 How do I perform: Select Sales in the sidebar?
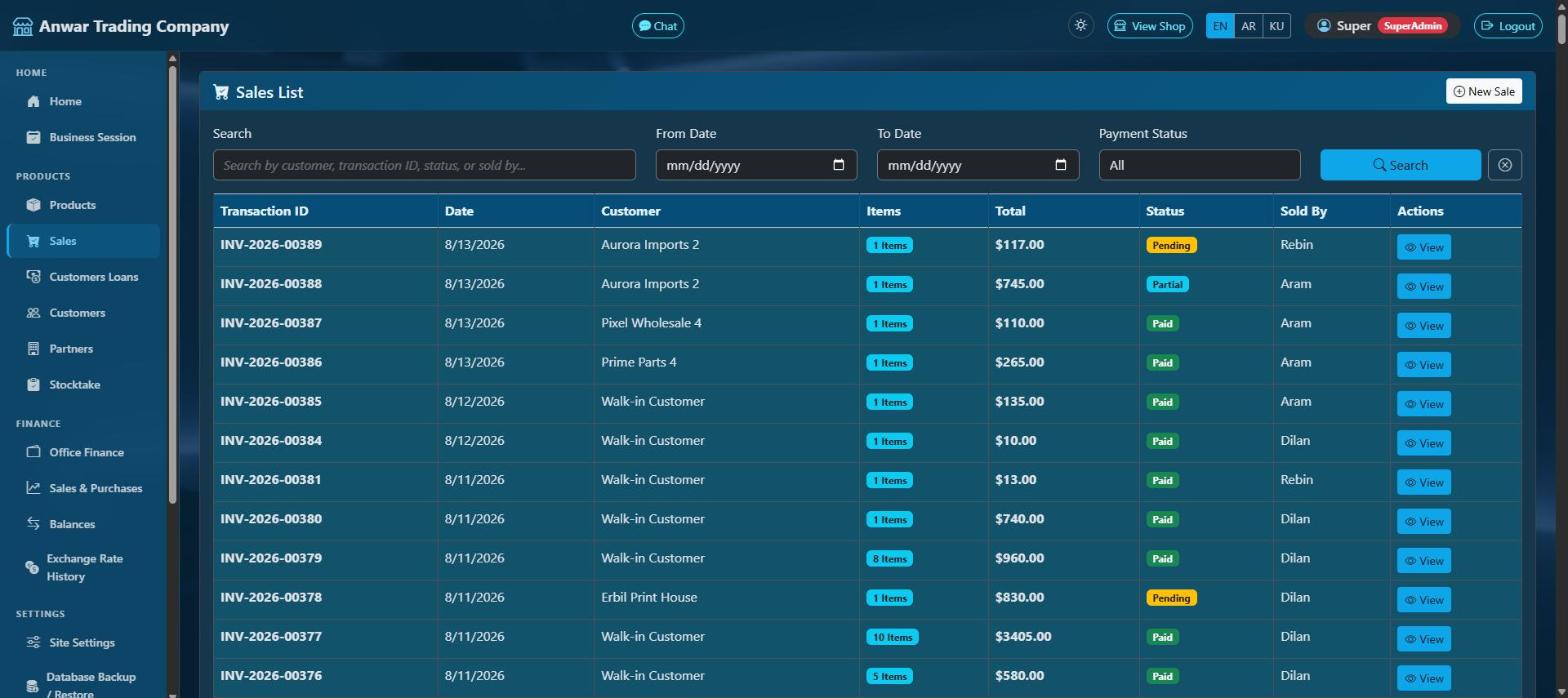83,241
